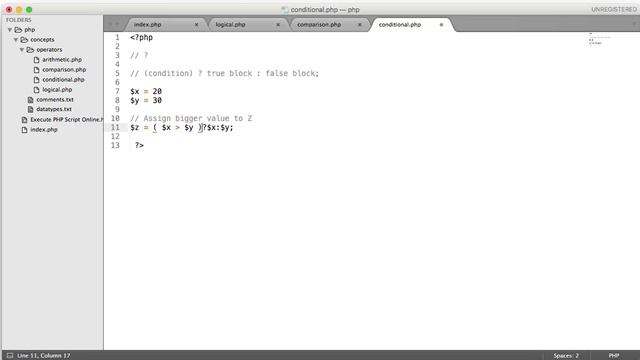Open datatypes.txt in the sidebar
This screenshot has height=360, width=640.
[54, 109]
